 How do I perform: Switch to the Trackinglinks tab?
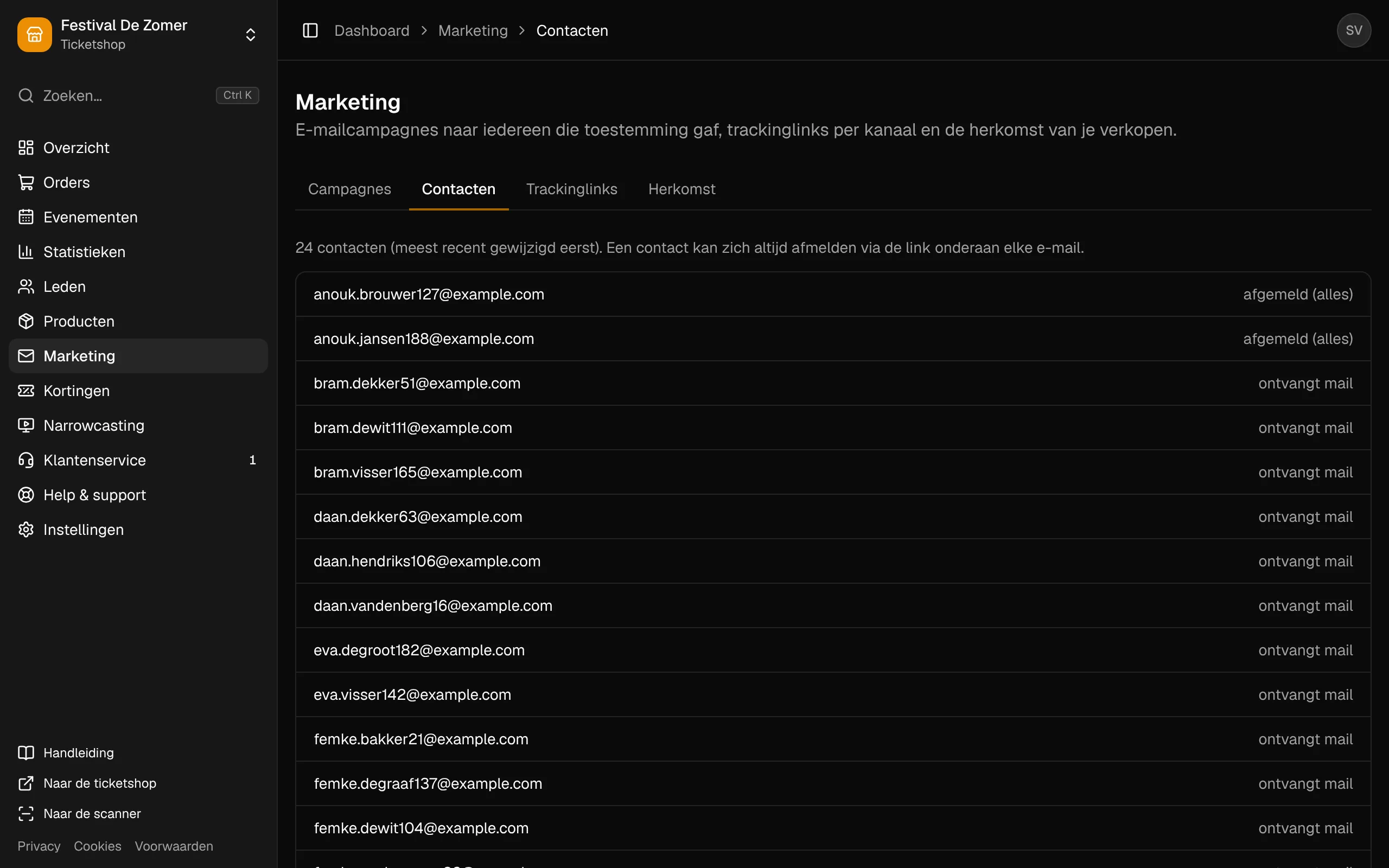tap(572, 189)
